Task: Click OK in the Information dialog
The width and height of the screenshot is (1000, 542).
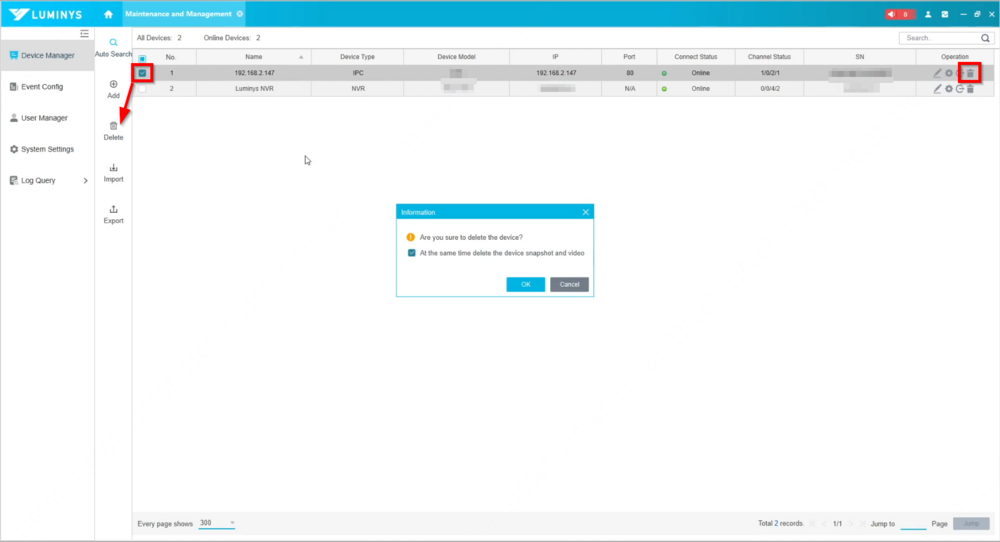Action: (526, 284)
